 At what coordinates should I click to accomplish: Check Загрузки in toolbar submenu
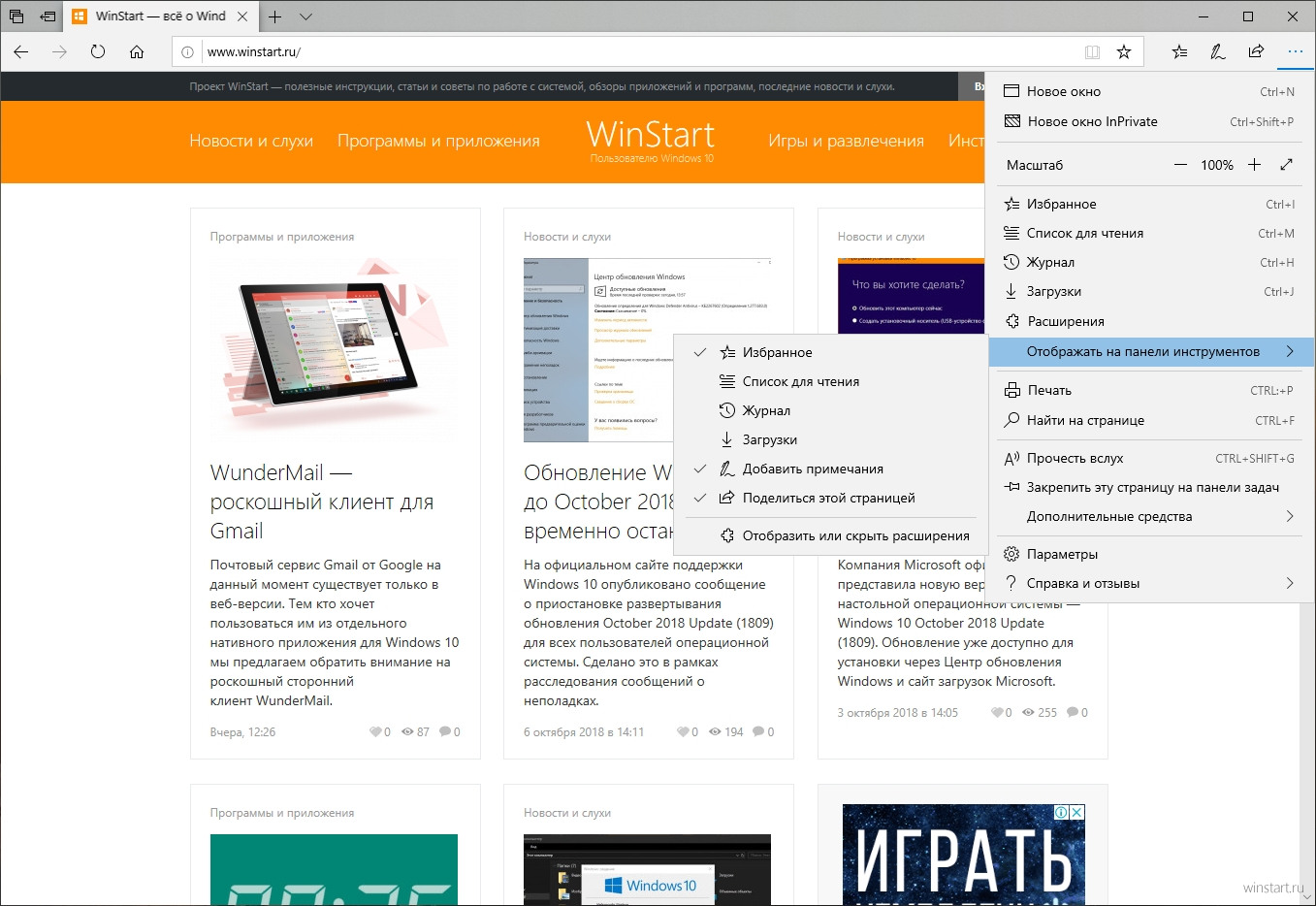(x=831, y=439)
